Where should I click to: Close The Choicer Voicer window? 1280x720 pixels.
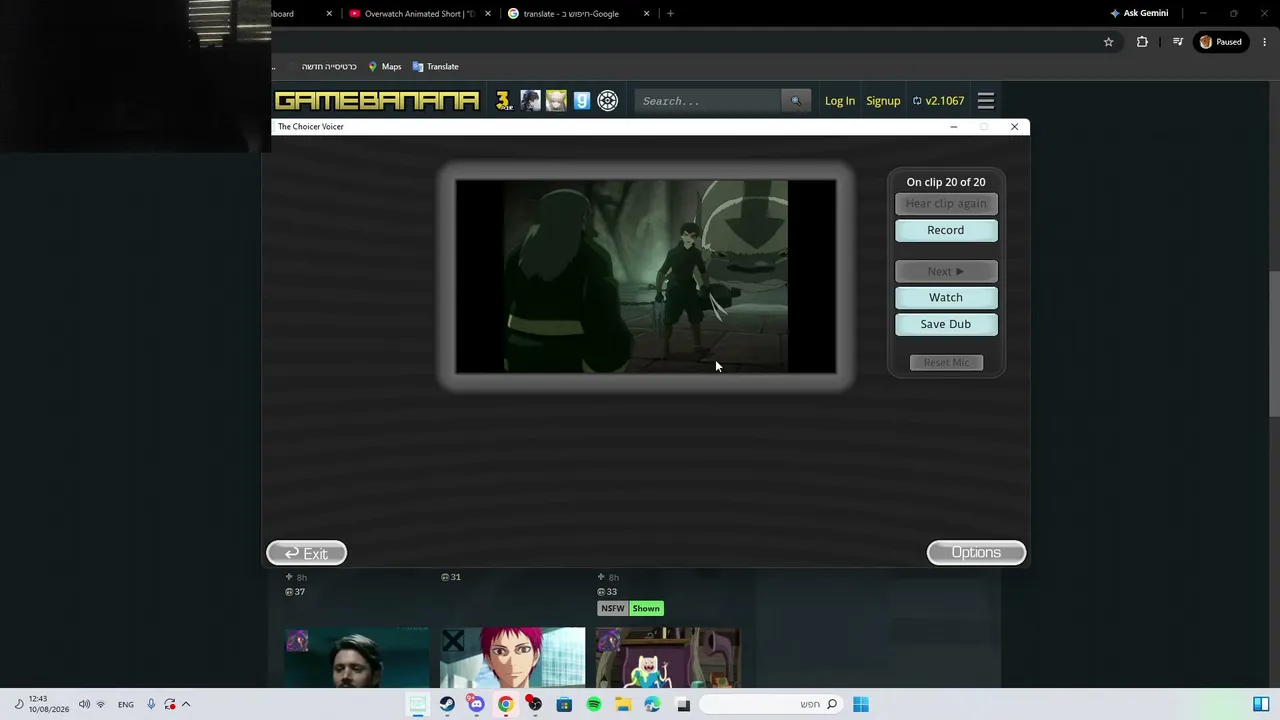[1014, 127]
